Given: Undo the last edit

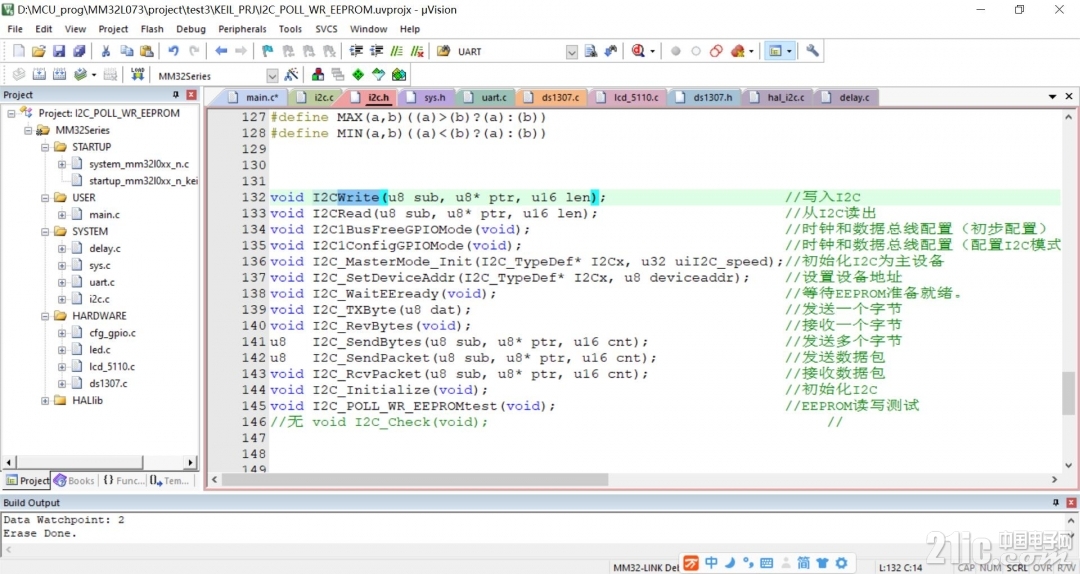Looking at the screenshot, I should coord(173,51).
